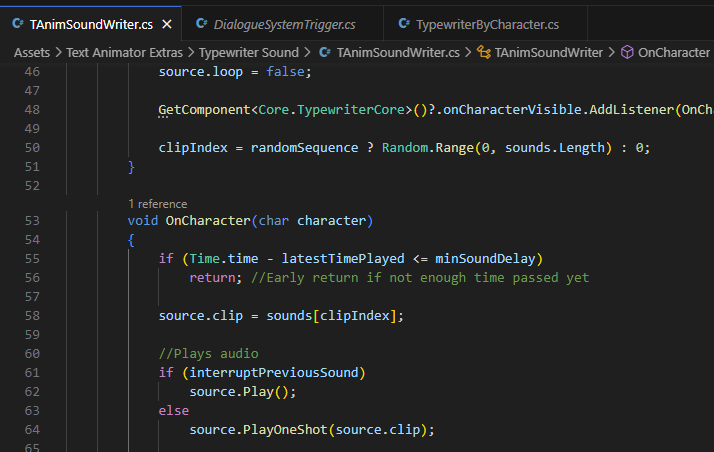
Task: Open Typewriter Sound breadcrumb folder
Action: pyautogui.click(x=249, y=53)
